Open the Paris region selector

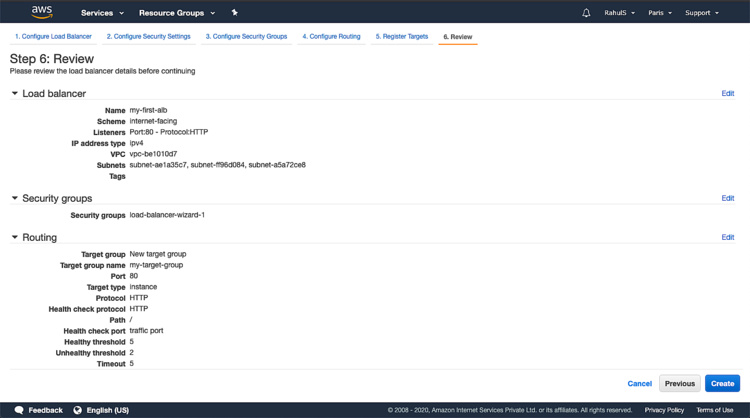tap(659, 13)
